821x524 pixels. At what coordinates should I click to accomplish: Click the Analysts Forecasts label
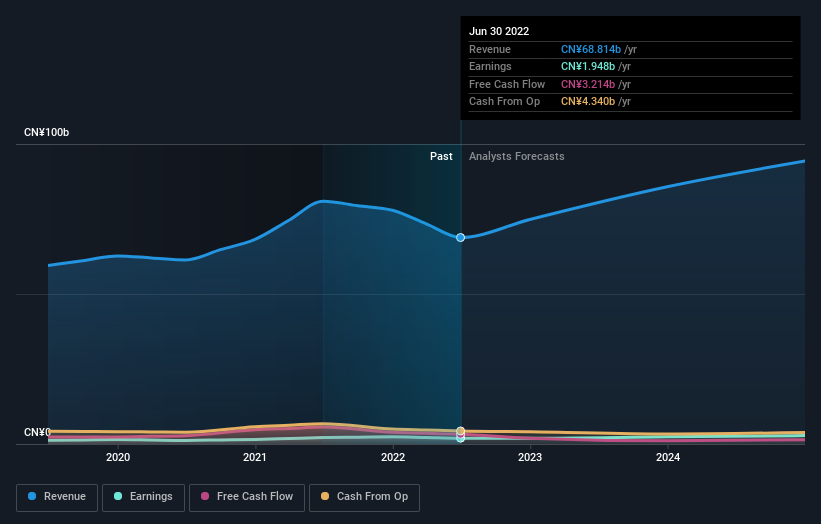pyautogui.click(x=517, y=156)
